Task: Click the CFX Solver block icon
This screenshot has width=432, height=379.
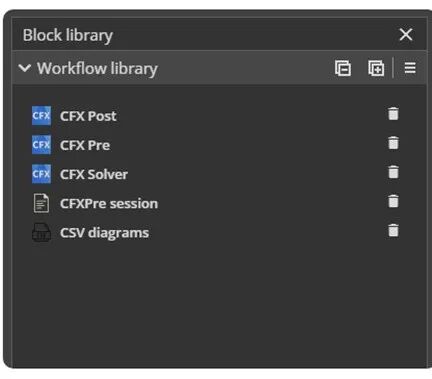Action: 41,174
